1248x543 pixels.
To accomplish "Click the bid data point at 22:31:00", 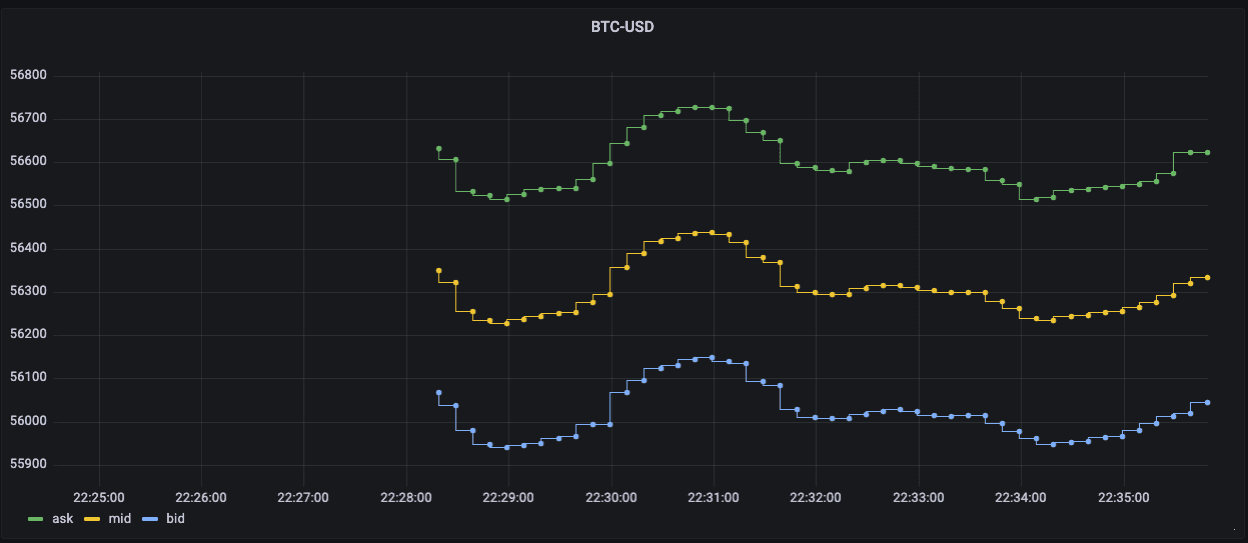I will point(712,357).
